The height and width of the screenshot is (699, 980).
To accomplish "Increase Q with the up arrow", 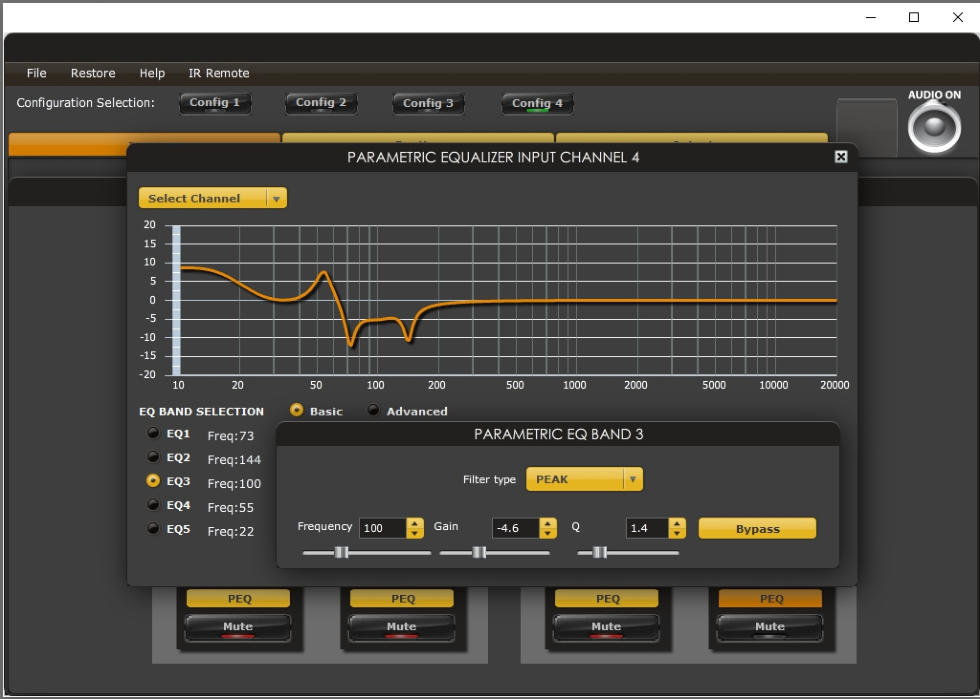I will [x=678, y=523].
